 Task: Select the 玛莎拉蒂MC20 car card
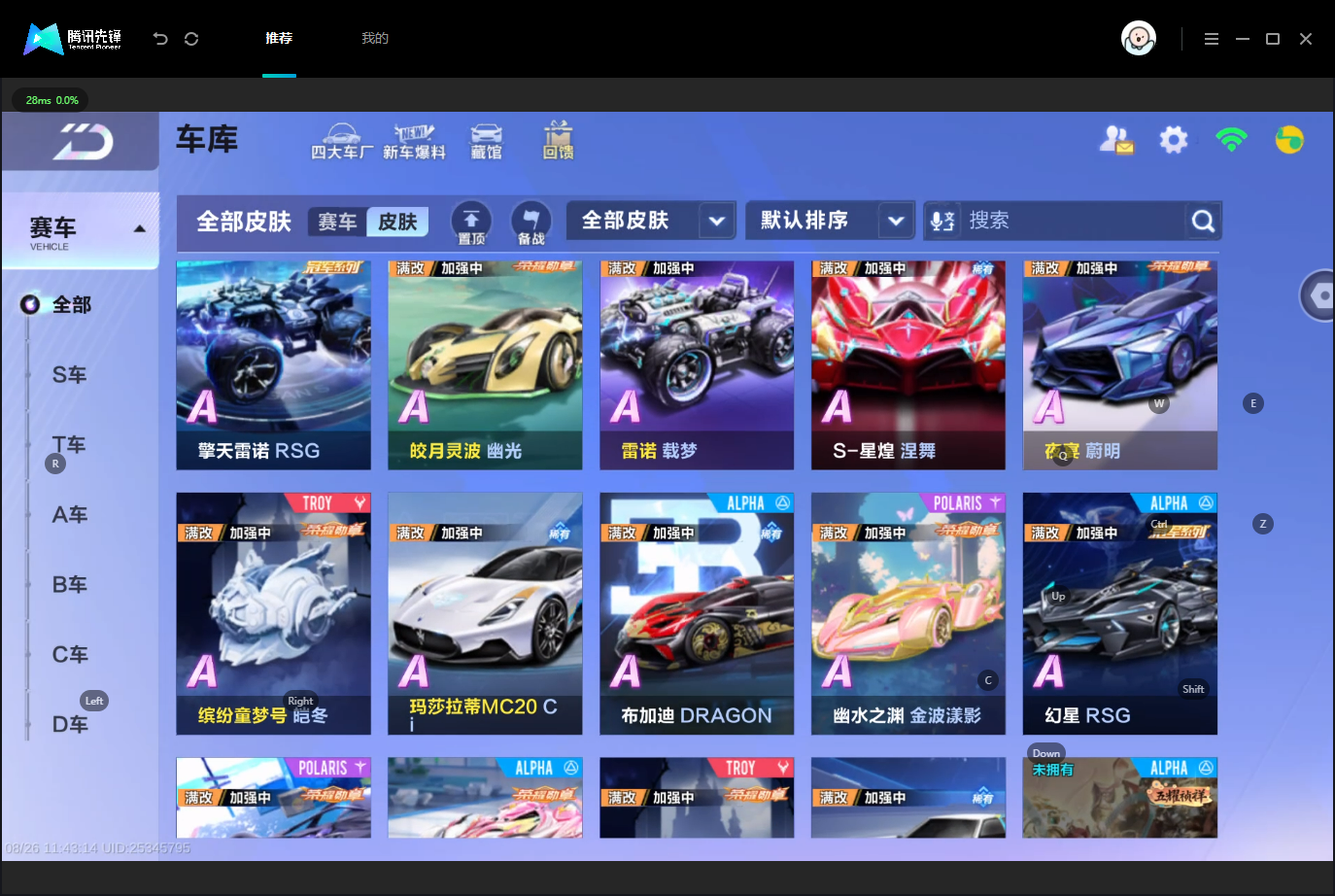486,614
